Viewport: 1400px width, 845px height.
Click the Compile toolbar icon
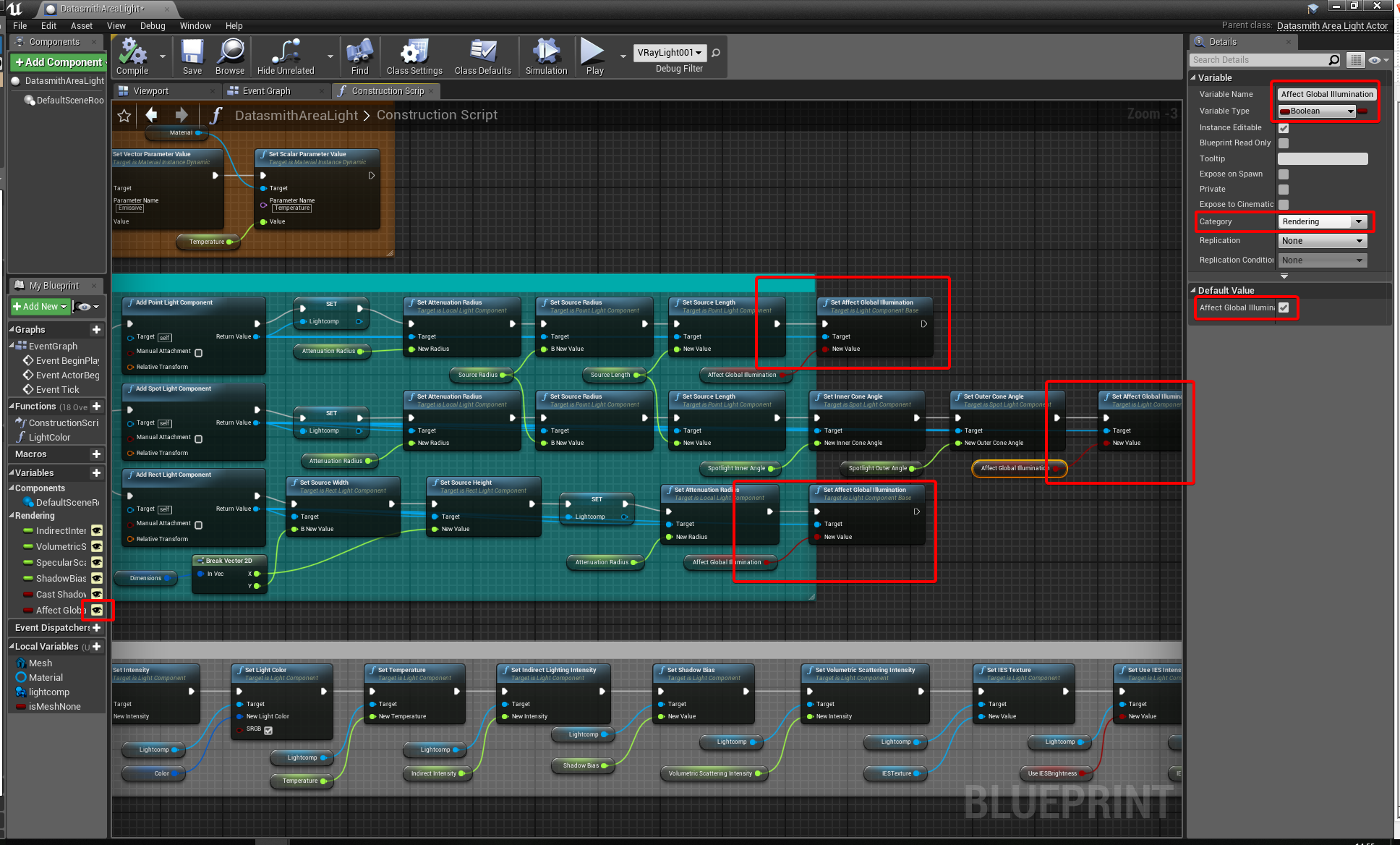133,56
